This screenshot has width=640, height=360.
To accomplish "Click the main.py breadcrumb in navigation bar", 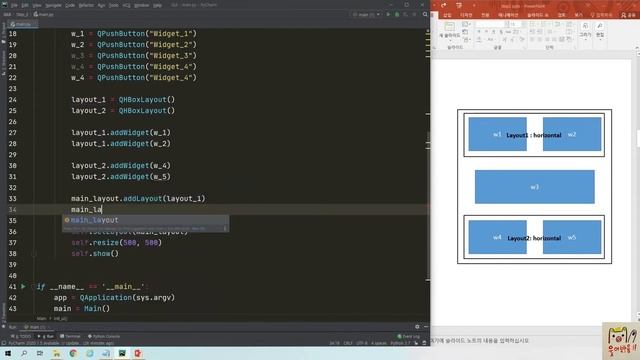I will pyautogui.click(x=44, y=14).
